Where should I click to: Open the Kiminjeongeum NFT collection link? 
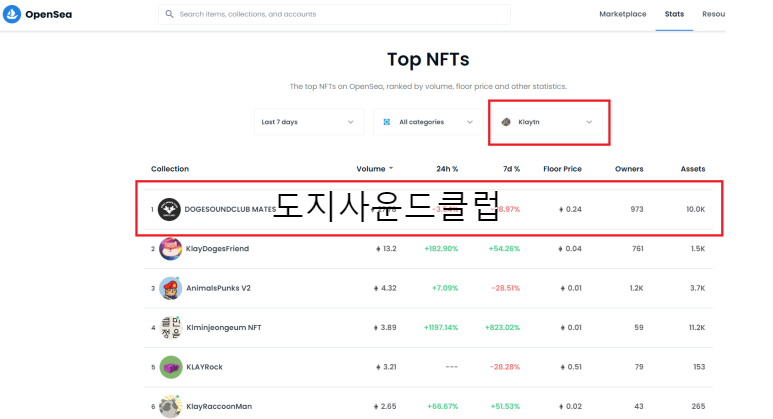point(224,327)
